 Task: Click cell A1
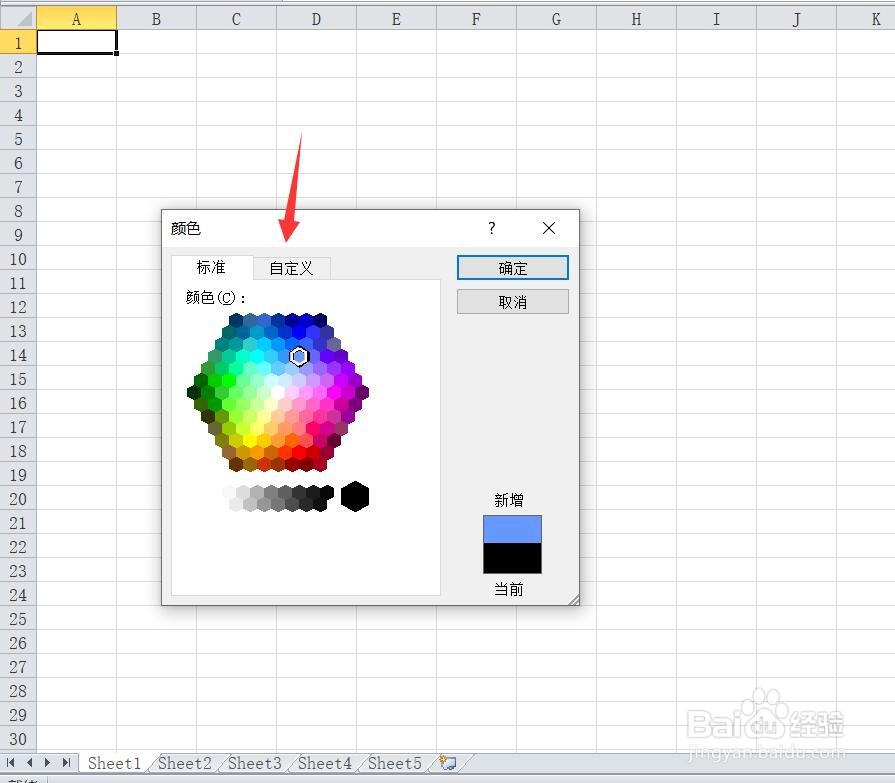pyautogui.click(x=76, y=42)
